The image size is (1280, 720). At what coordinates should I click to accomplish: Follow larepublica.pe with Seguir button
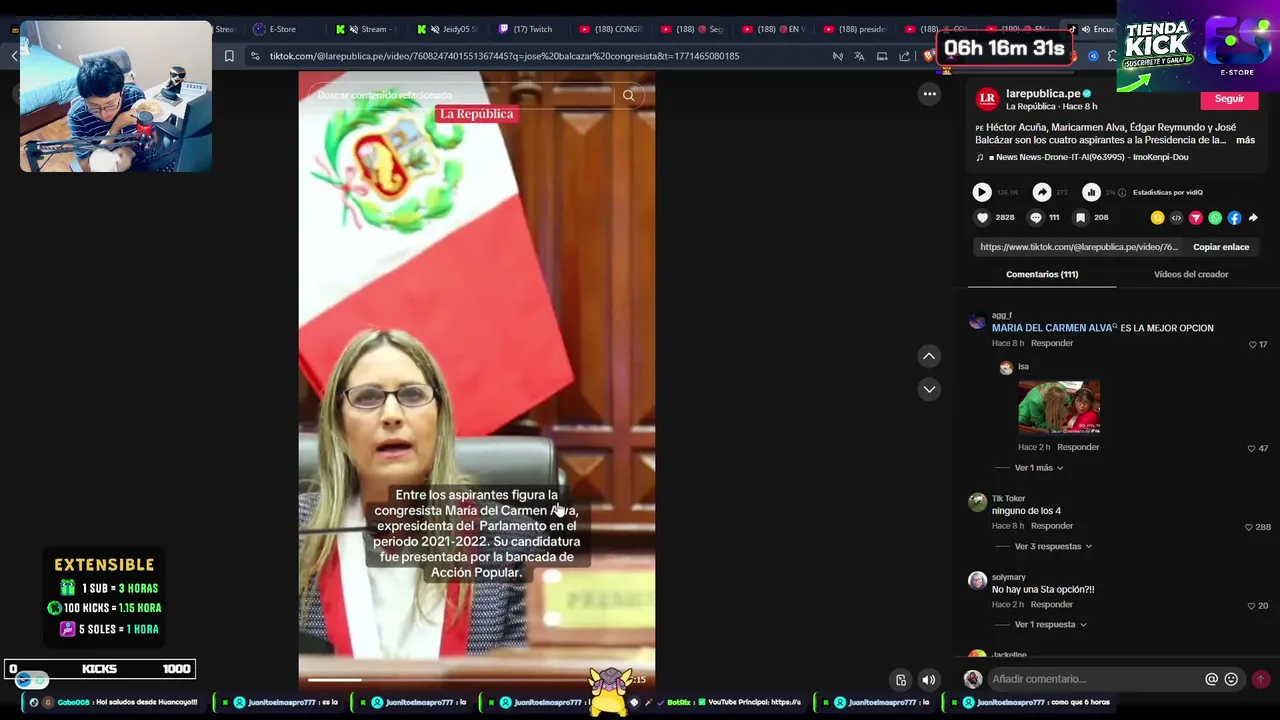pos(1229,99)
